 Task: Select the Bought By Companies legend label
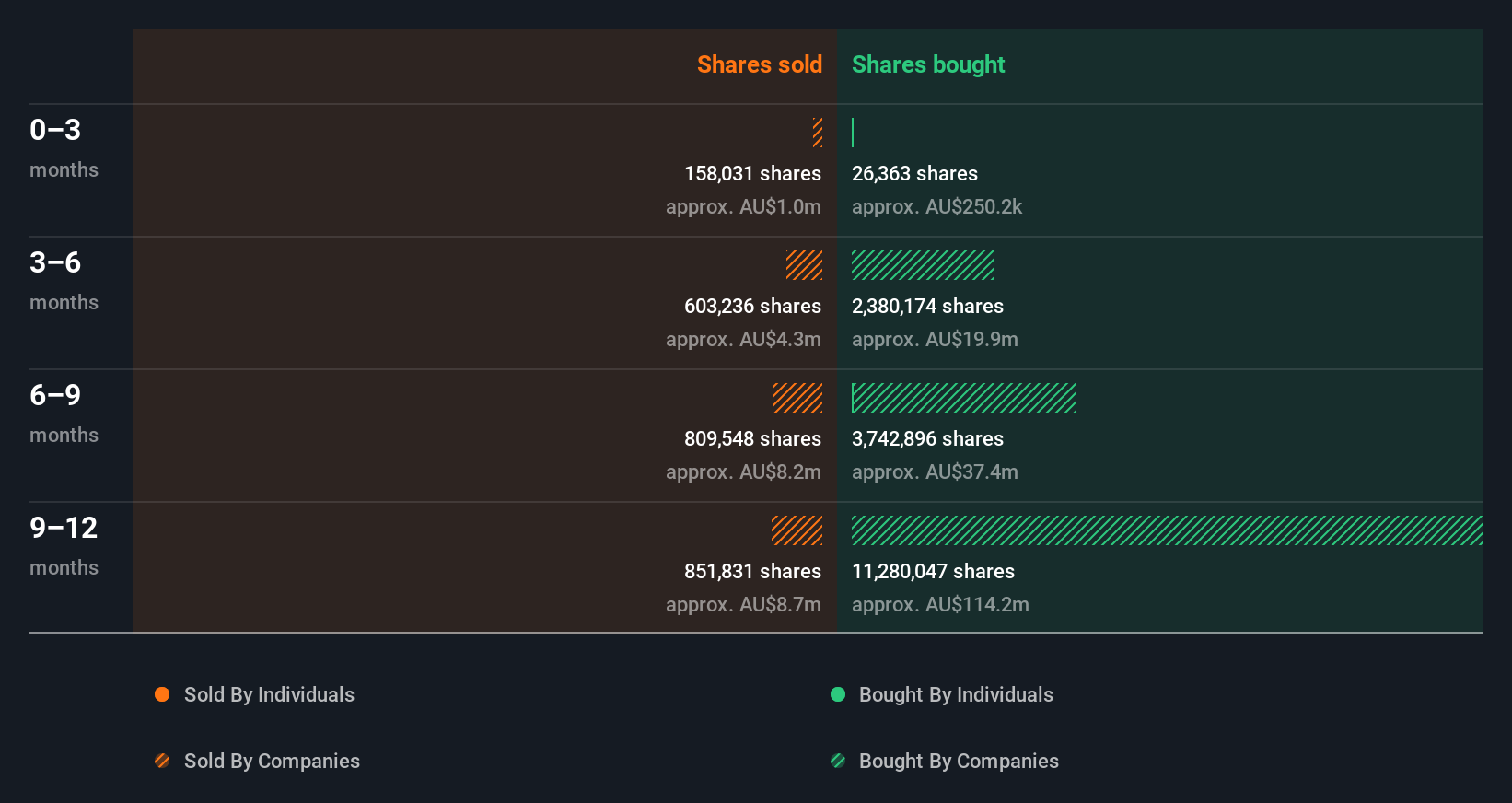pyautogui.click(x=959, y=761)
